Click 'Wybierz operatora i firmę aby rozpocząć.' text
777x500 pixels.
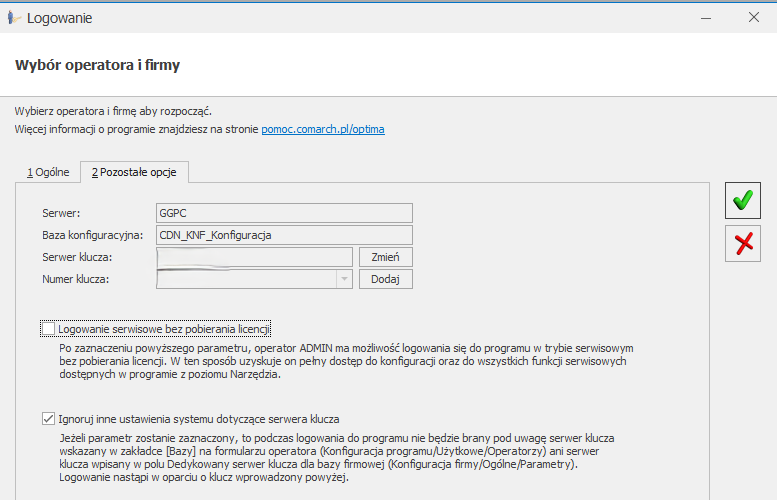(x=113, y=111)
